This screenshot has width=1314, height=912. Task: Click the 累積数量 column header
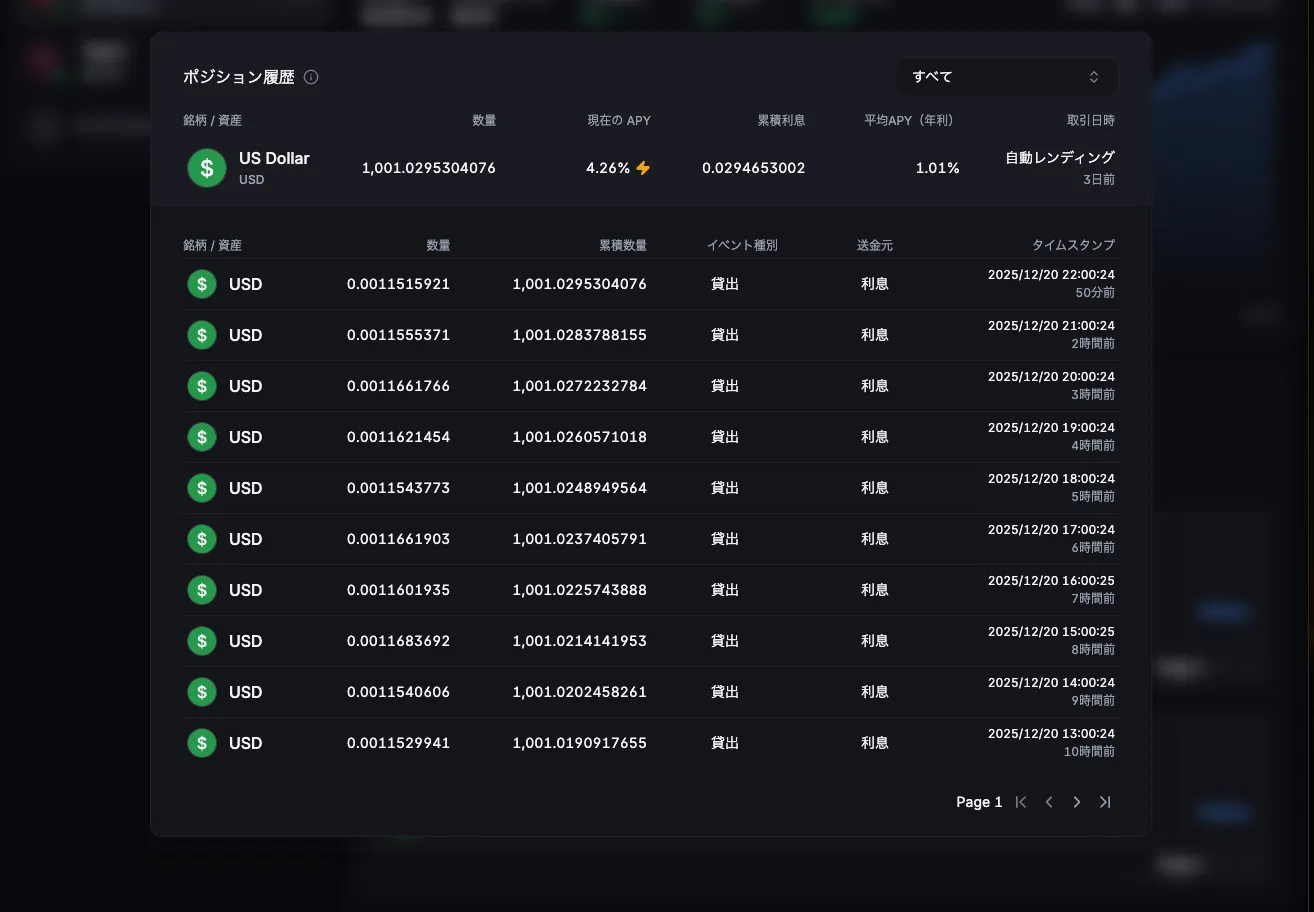[622, 245]
